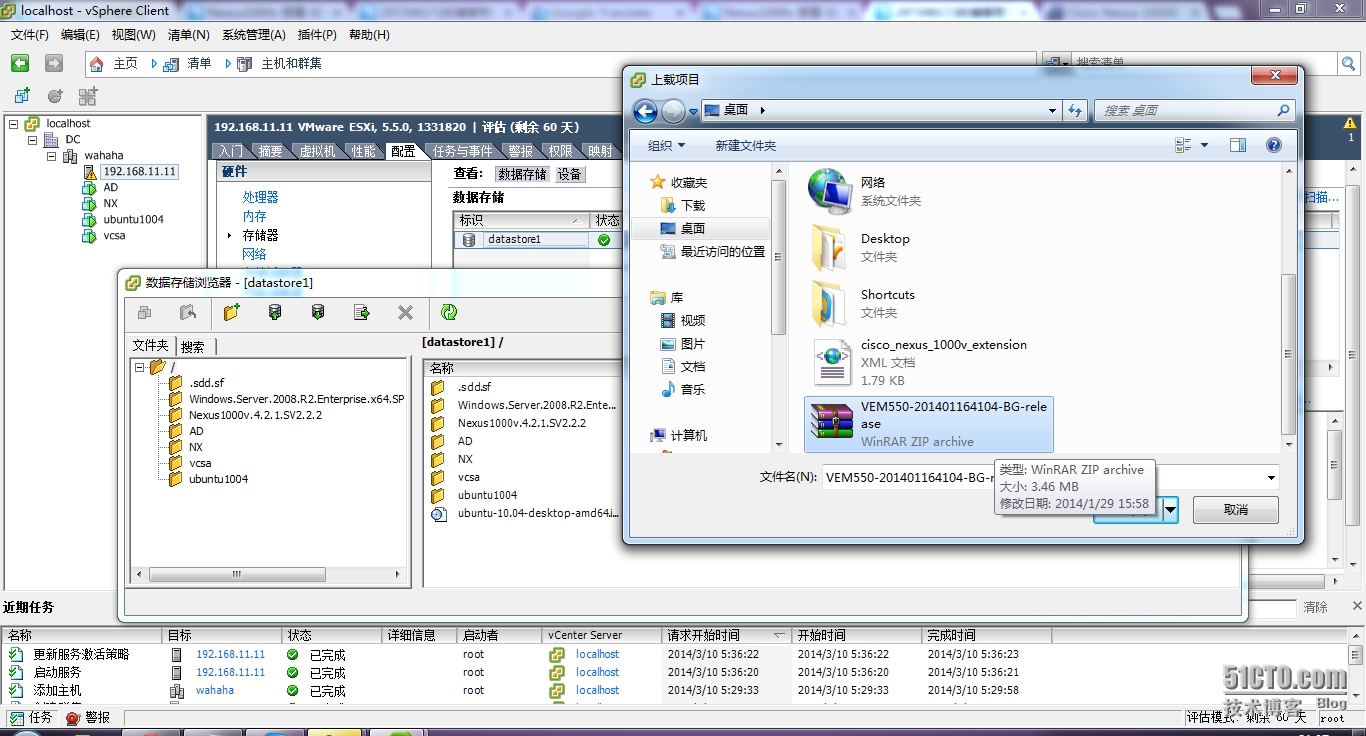This screenshot has height=736, width=1366.
Task: Click the 搜索 桌面 search field
Action: pyautogui.click(x=1195, y=111)
